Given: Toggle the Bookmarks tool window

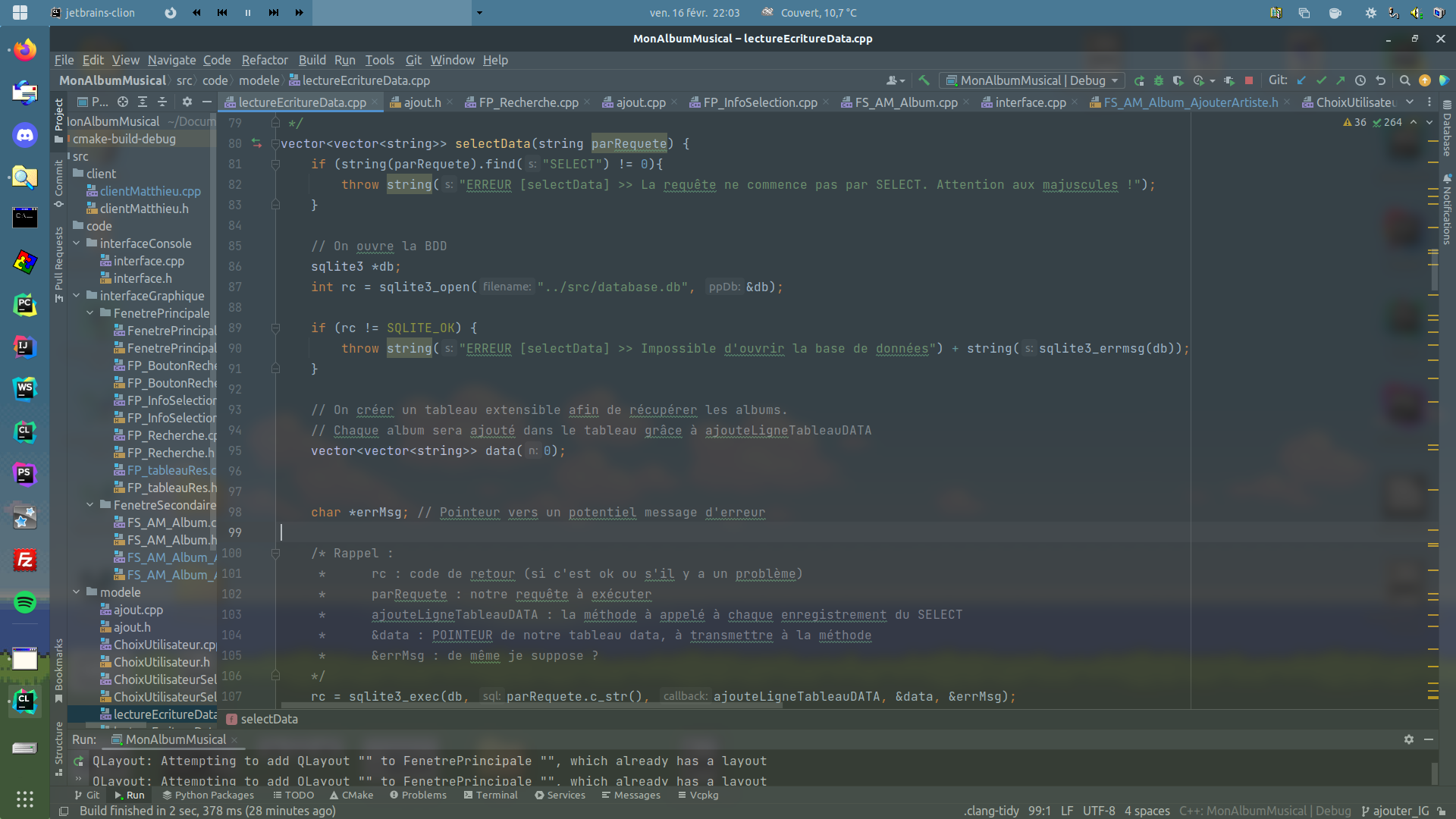Looking at the screenshot, I should 58,671.
